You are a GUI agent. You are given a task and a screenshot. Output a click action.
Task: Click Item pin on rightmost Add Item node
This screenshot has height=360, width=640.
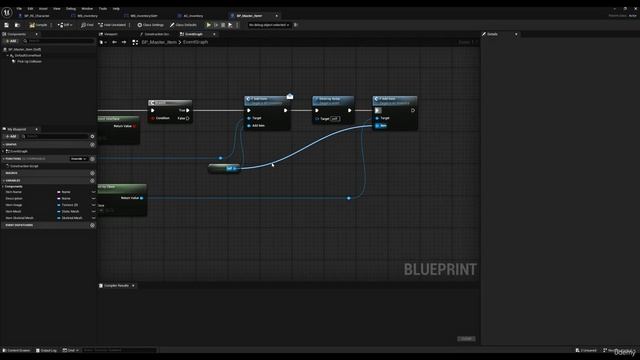click(x=377, y=126)
